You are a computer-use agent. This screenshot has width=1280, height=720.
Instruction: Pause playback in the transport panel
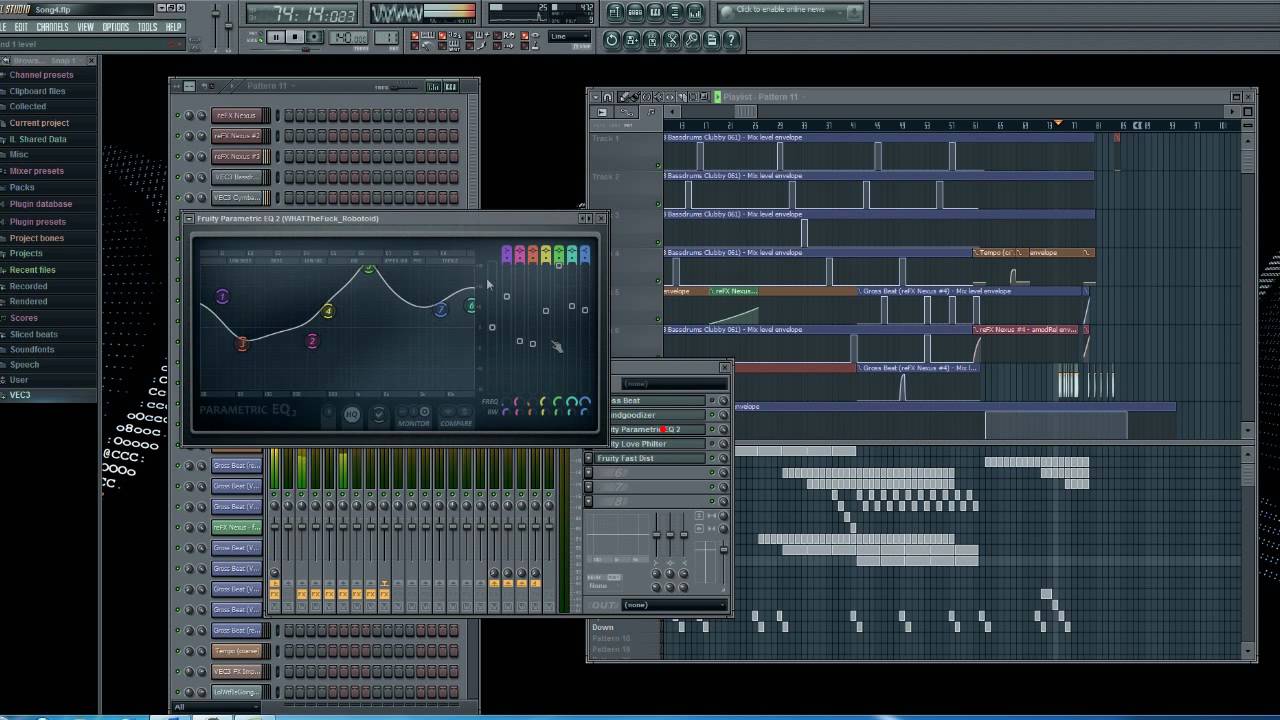point(276,37)
